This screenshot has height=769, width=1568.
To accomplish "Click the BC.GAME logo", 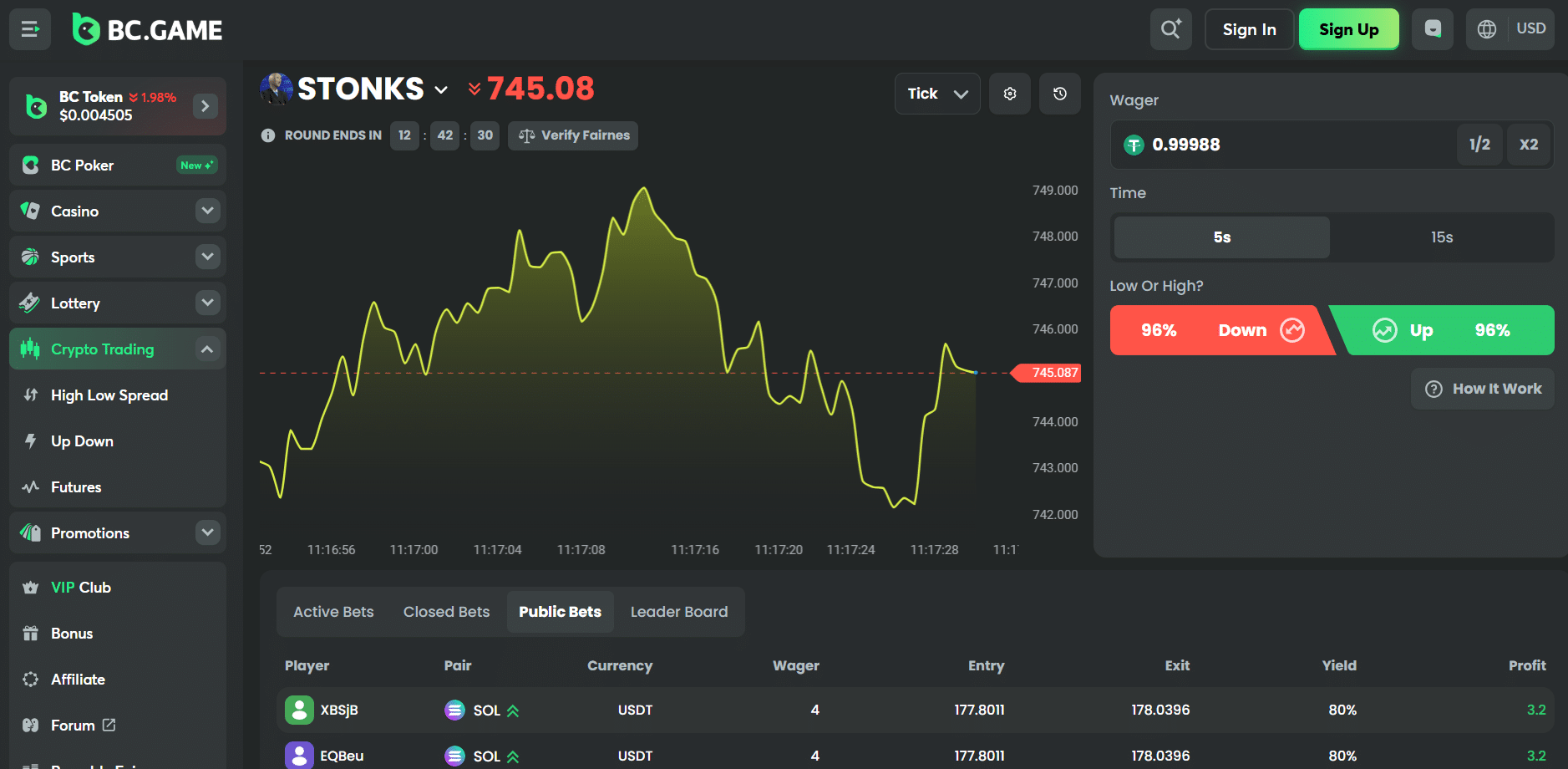I will [147, 30].
